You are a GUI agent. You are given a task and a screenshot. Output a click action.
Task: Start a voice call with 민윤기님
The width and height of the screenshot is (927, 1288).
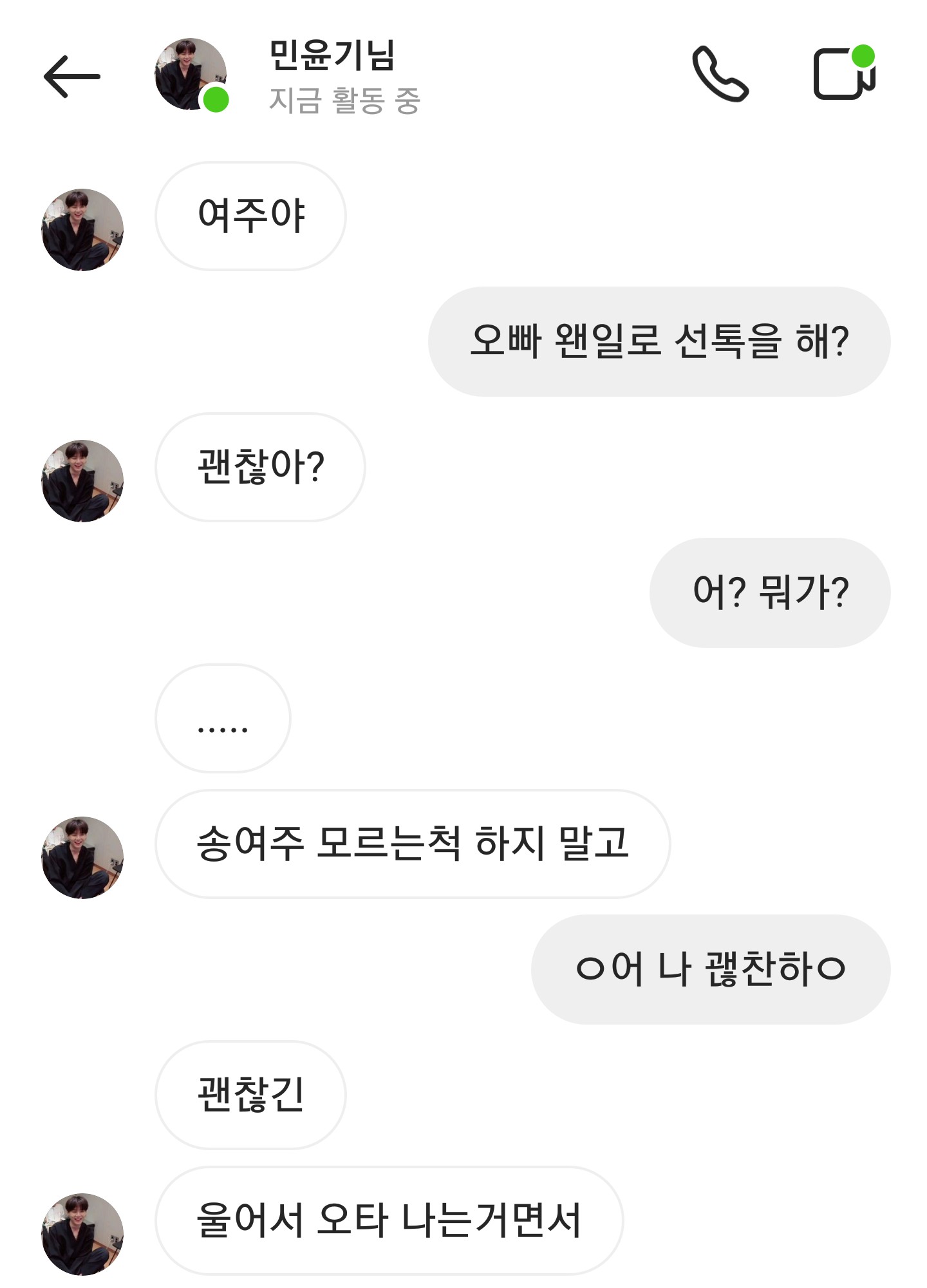click(720, 74)
